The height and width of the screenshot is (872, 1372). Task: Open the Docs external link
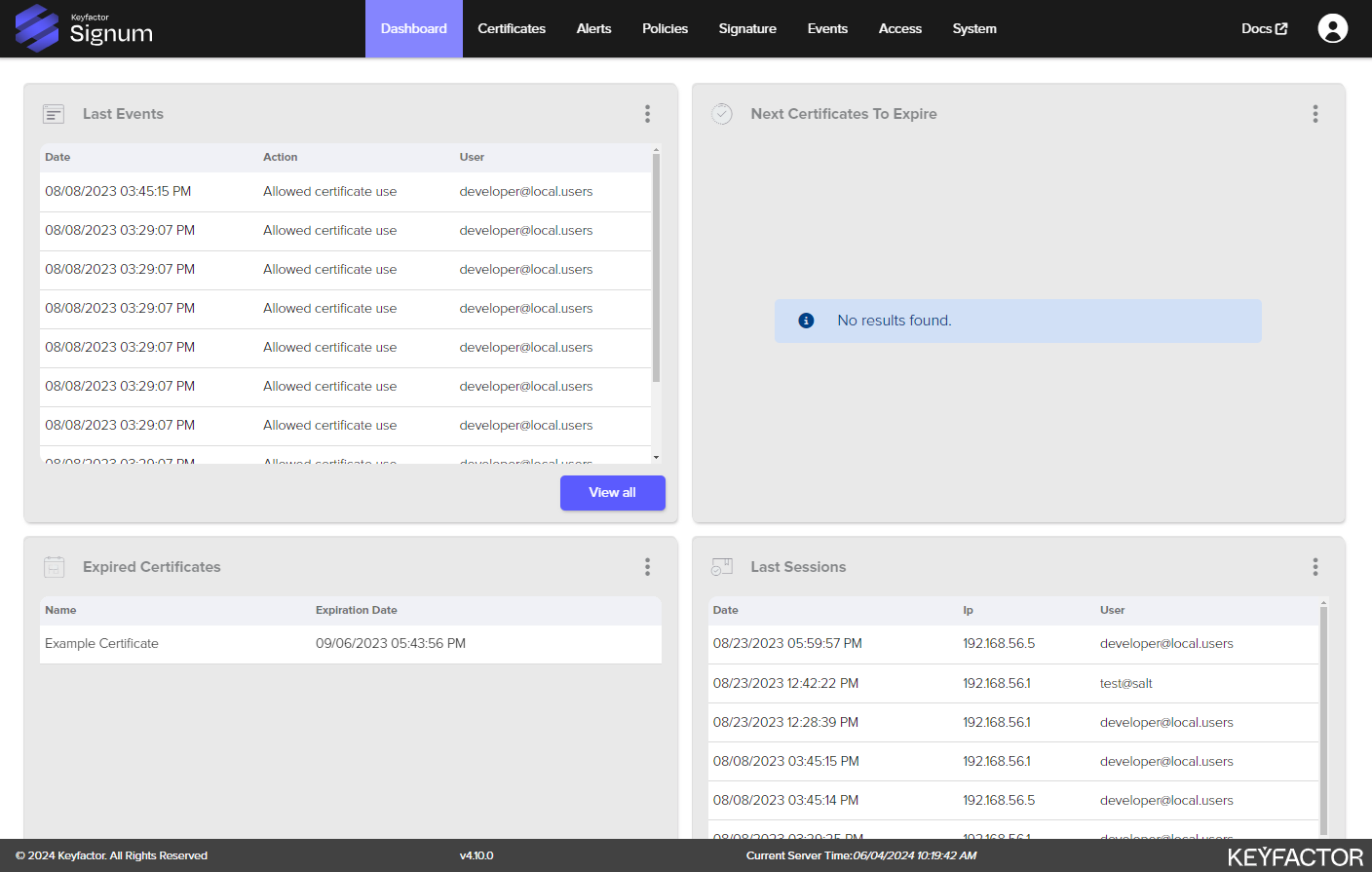coord(1264,29)
